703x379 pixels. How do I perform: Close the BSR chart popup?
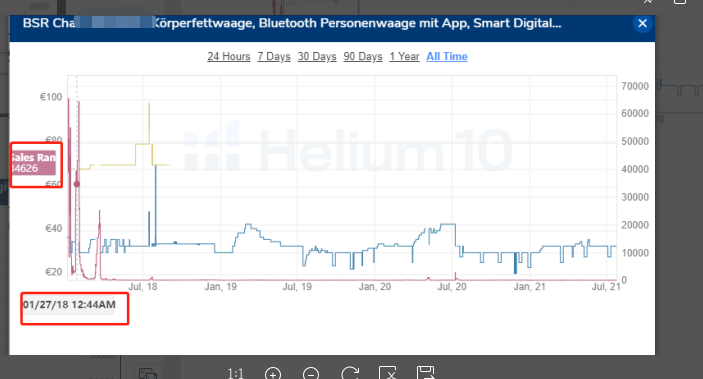tap(642, 23)
